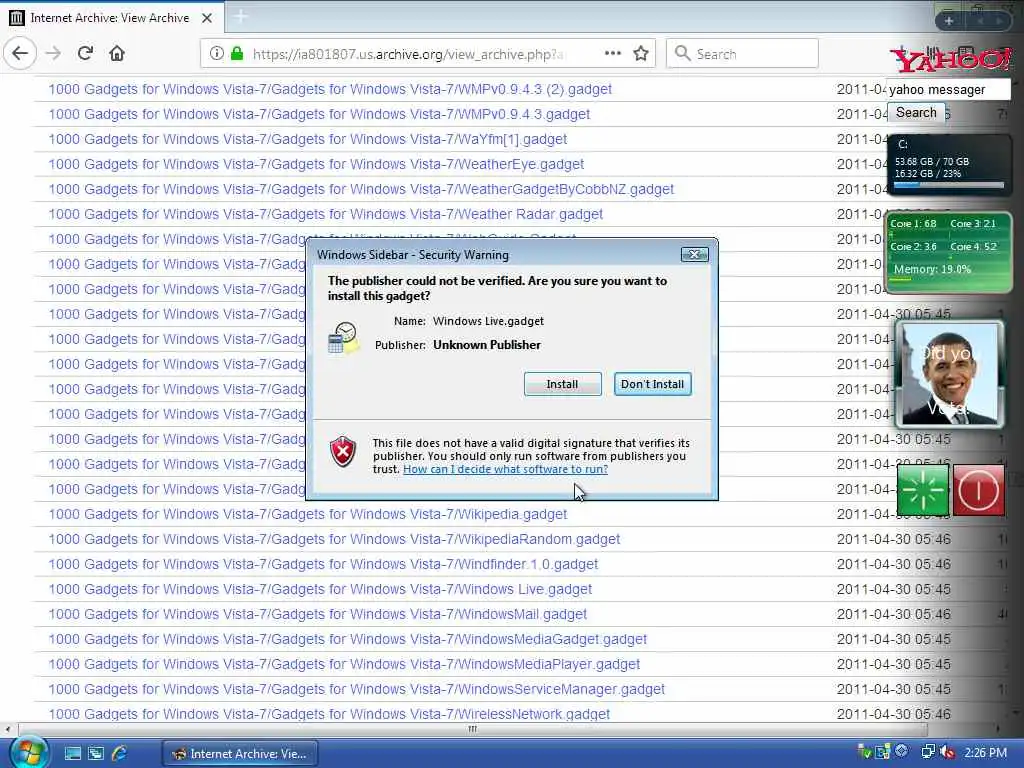The image size is (1024, 768).
Task: Open the WMPv0.9.4.3 (2).gadget link
Action: [330, 89]
